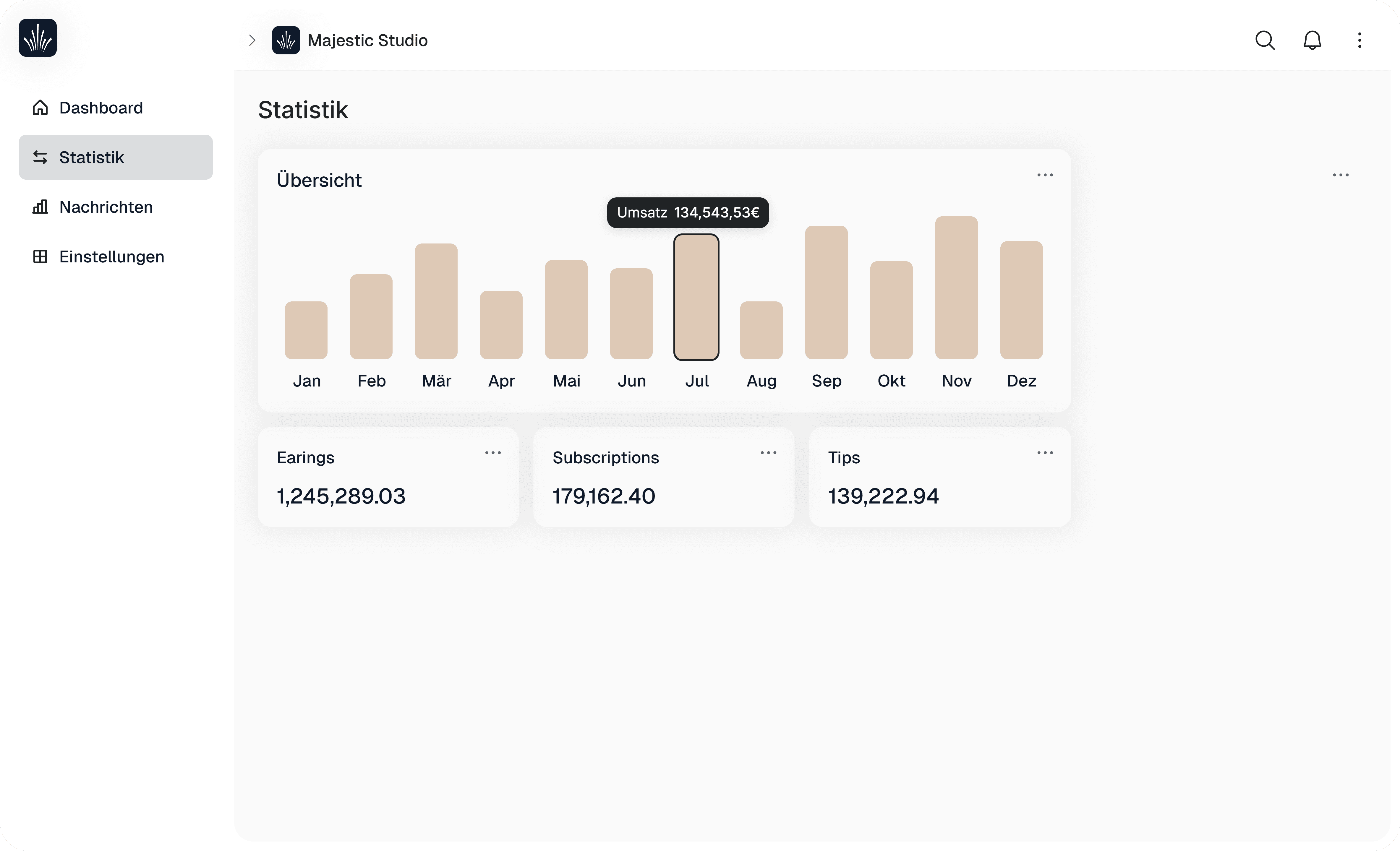Click the Nachrichten bar chart icon
The height and width of the screenshot is (851, 1400).
40,207
